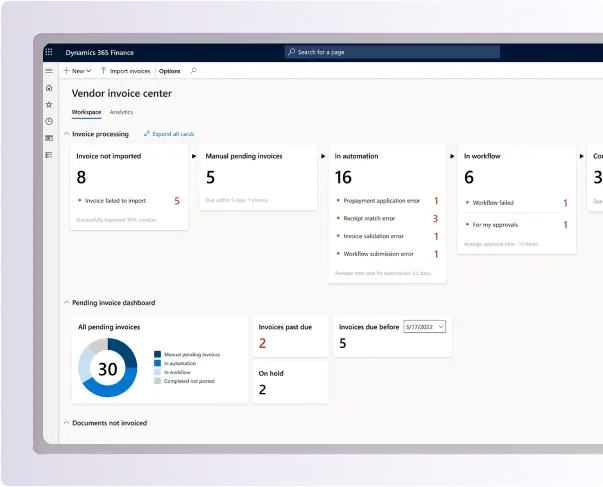
Task: Click Completed not posted legend swatch
Action: point(157,381)
